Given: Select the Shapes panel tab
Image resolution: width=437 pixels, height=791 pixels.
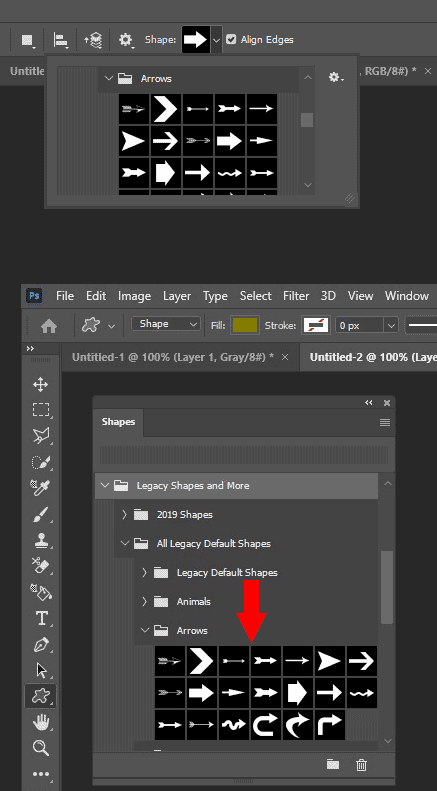Looking at the screenshot, I should (118, 422).
